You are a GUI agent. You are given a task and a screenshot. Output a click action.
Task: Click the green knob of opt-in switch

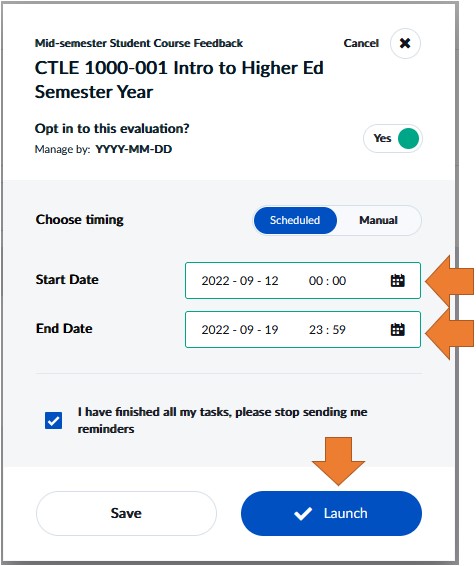pyautogui.click(x=408, y=138)
